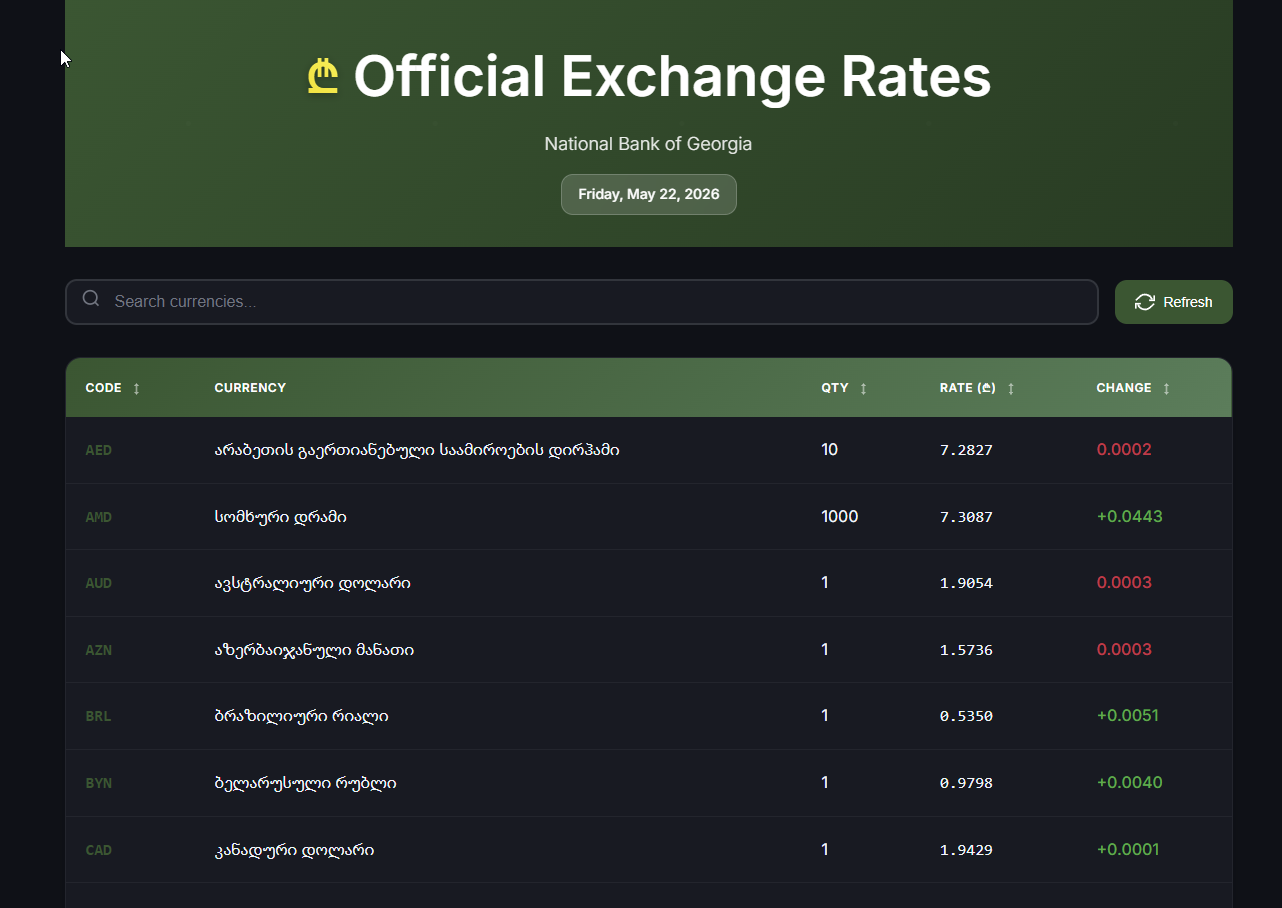Select the BRL currency code
This screenshot has height=908, width=1282.
tap(99, 716)
